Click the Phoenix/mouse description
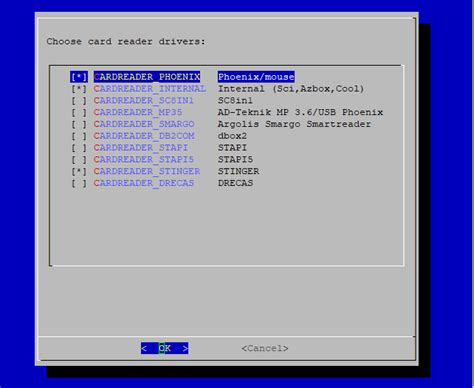The image size is (474, 388). coord(256,77)
